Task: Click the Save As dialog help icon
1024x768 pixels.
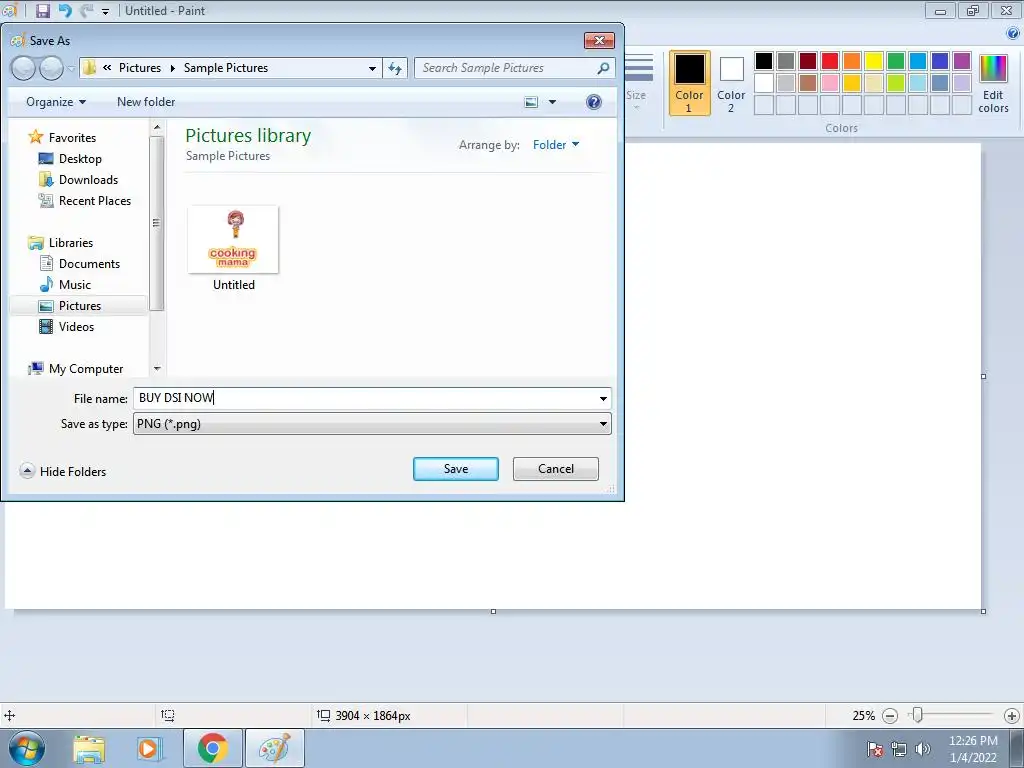Action: pyautogui.click(x=594, y=102)
